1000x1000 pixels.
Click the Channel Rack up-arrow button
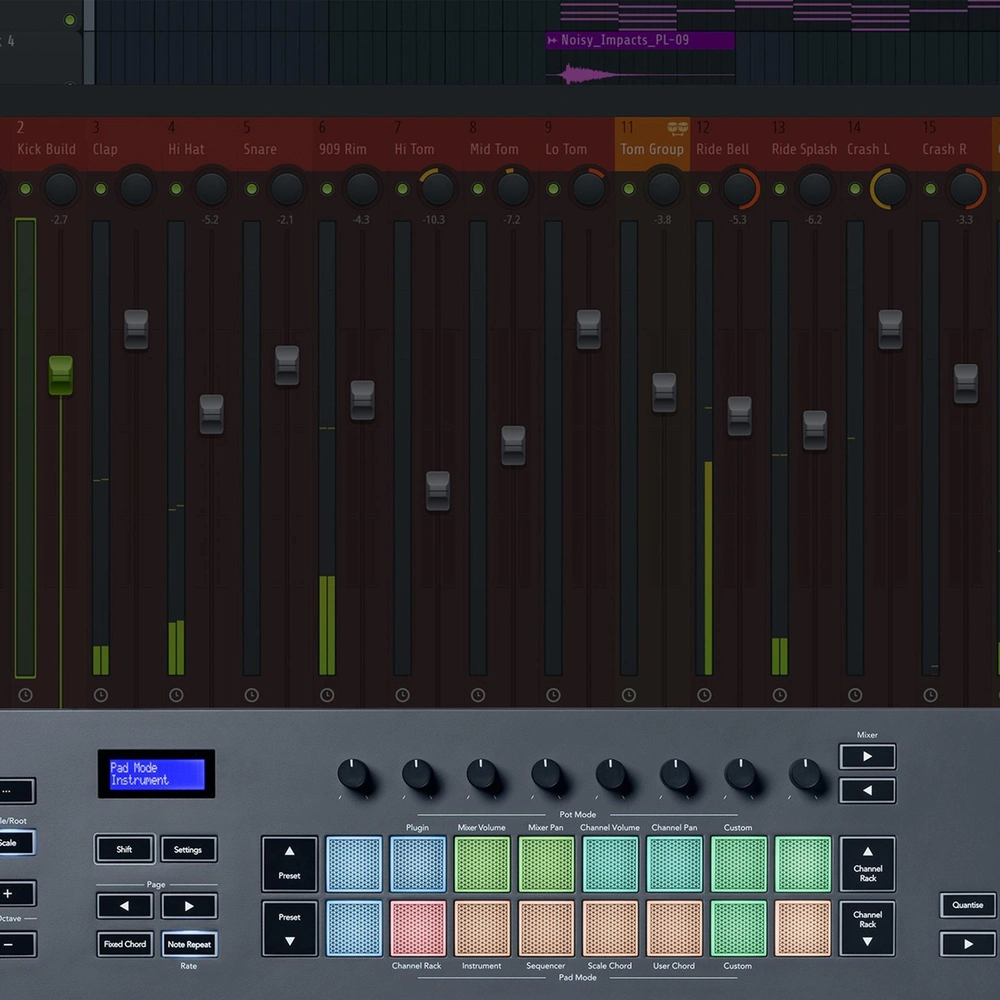click(868, 864)
